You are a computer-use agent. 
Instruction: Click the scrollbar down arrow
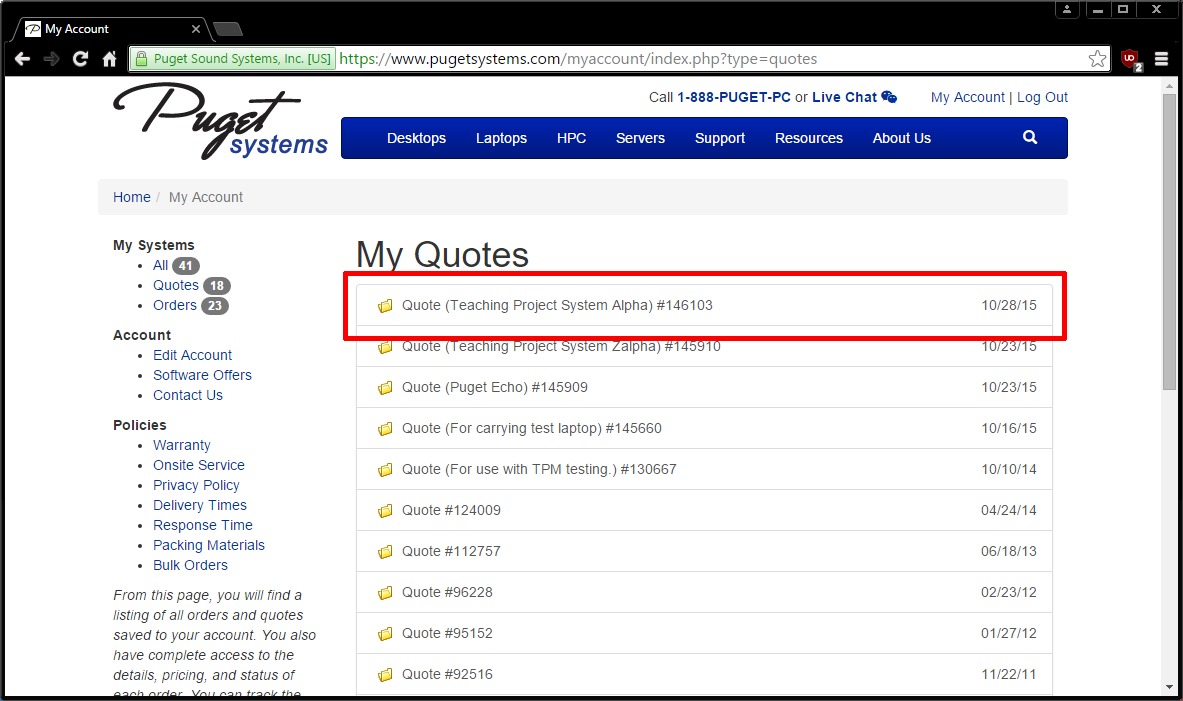coord(1169,687)
